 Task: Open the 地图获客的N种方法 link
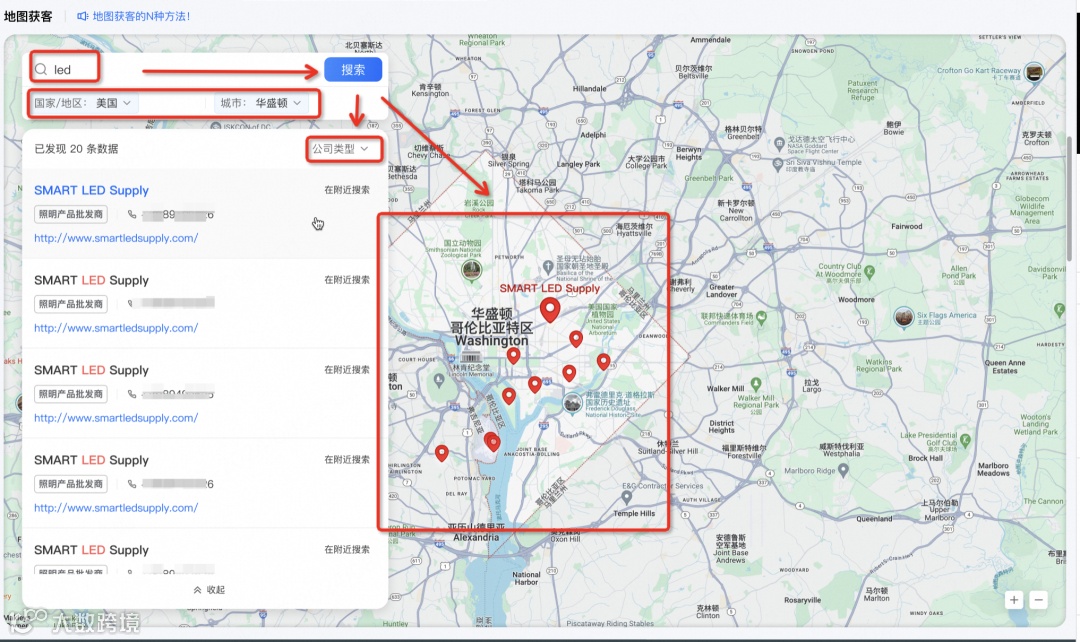coord(141,16)
